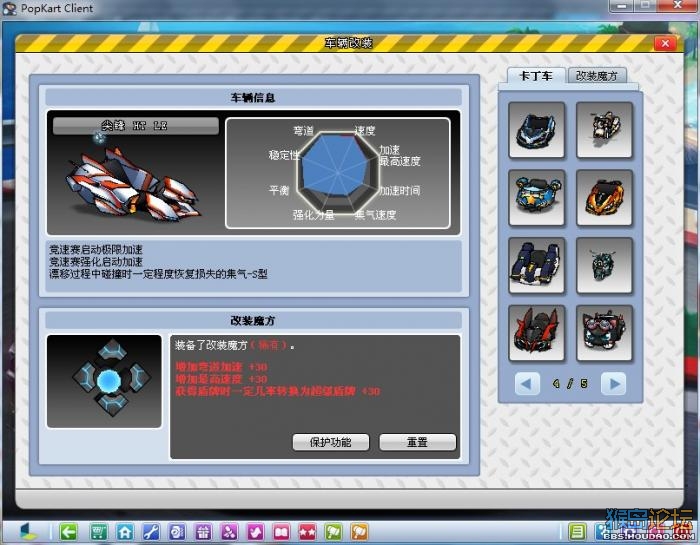Select the navy and white kart thumbnail
This screenshot has width=700, height=545.
537,266
